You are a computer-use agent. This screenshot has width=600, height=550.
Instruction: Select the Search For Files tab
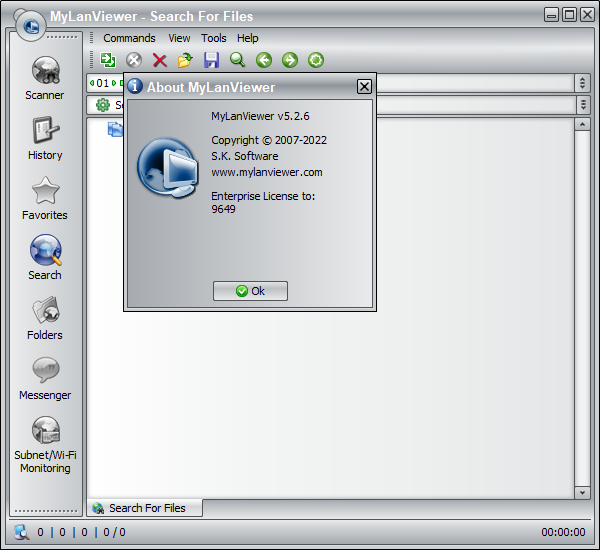pyautogui.click(x=145, y=508)
